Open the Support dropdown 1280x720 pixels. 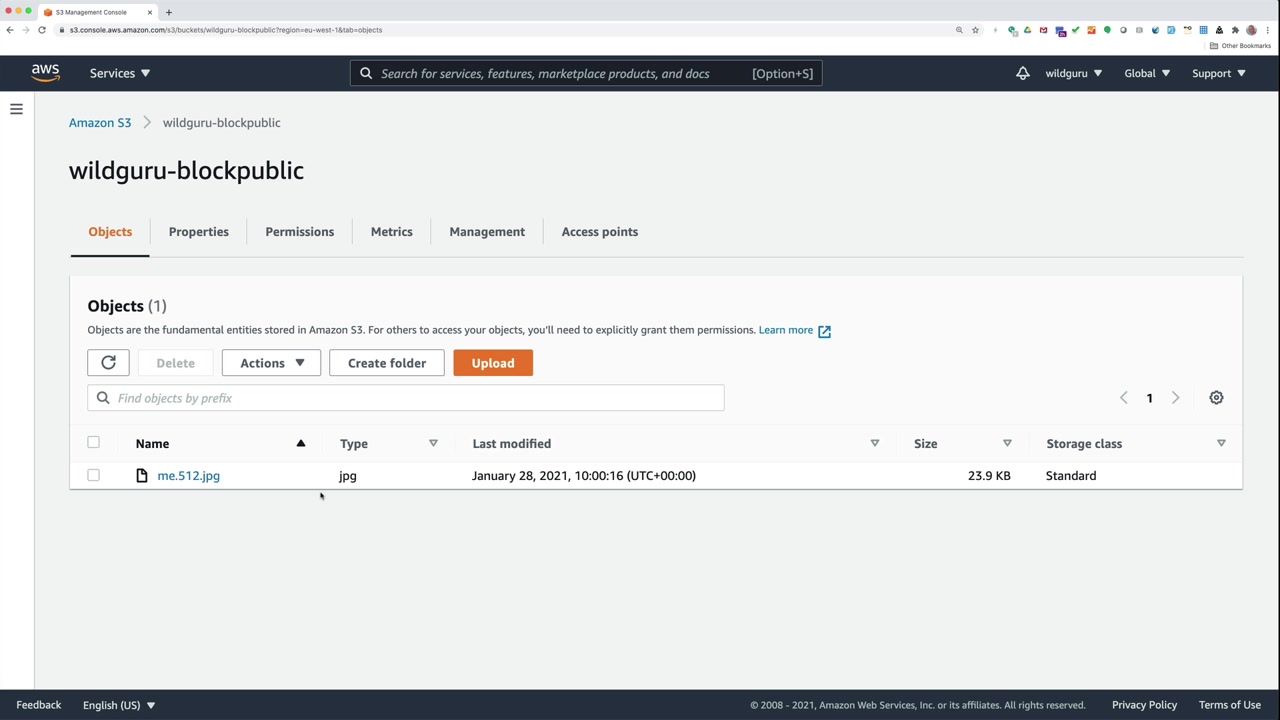click(1219, 73)
